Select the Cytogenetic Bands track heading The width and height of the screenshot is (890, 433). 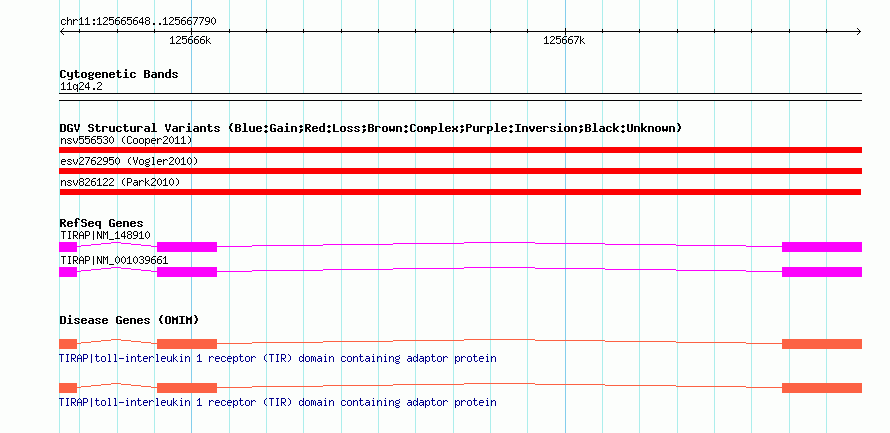(119, 74)
